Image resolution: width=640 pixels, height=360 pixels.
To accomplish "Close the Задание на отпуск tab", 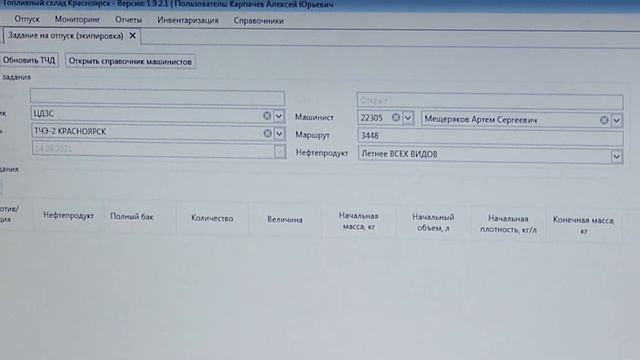I will pos(133,36).
